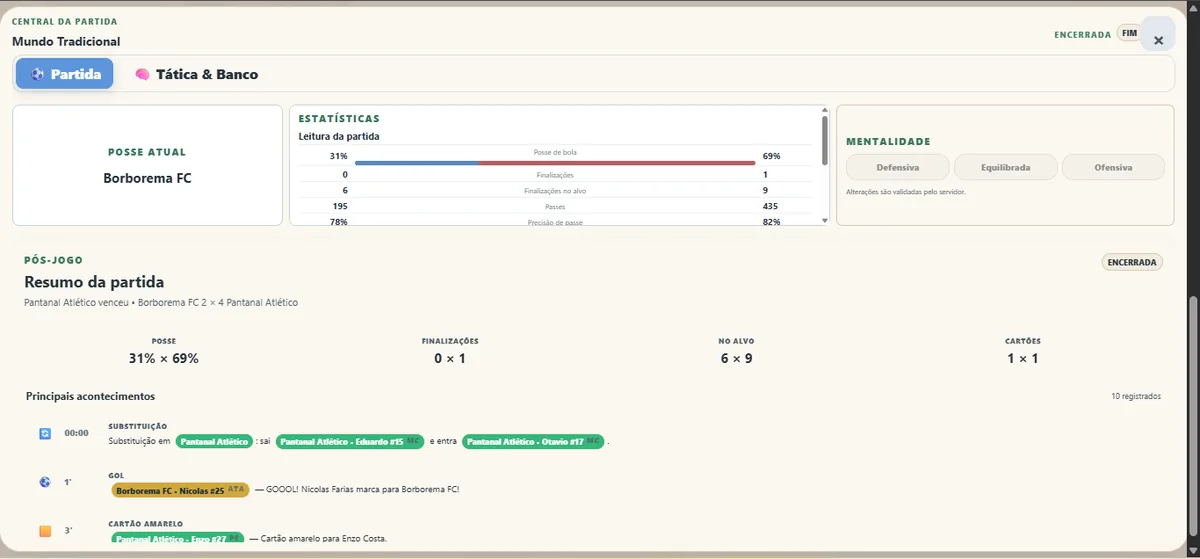Click the possession bar in statistics

(x=555, y=162)
